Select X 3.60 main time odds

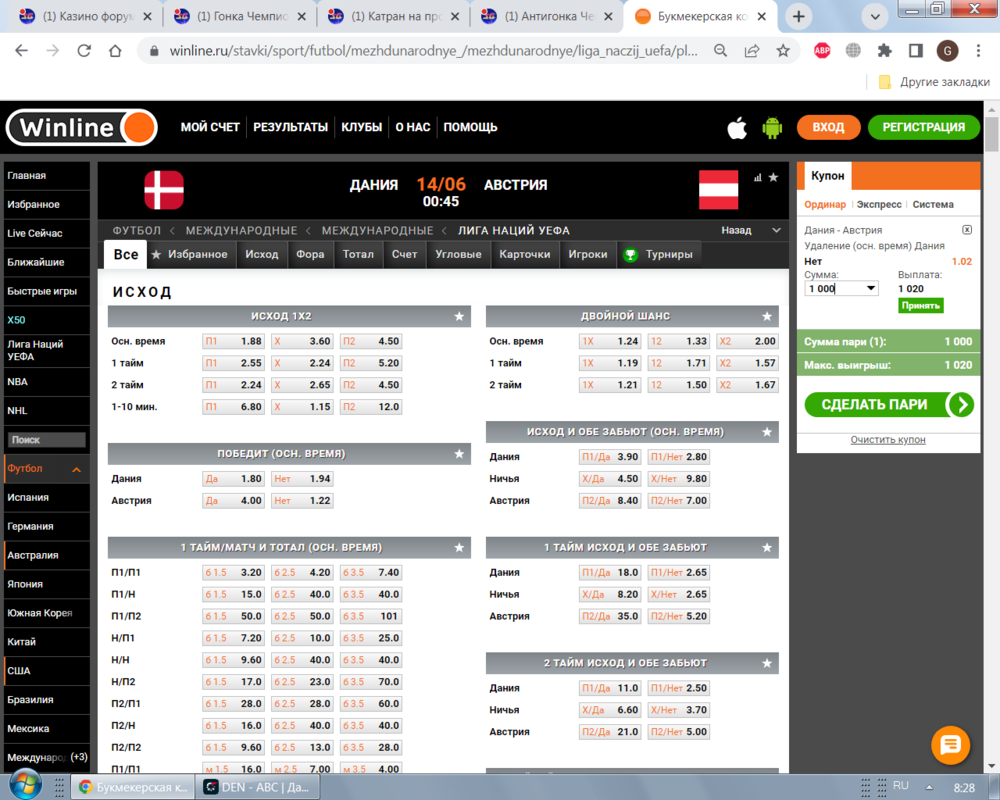pyautogui.click(x=302, y=341)
